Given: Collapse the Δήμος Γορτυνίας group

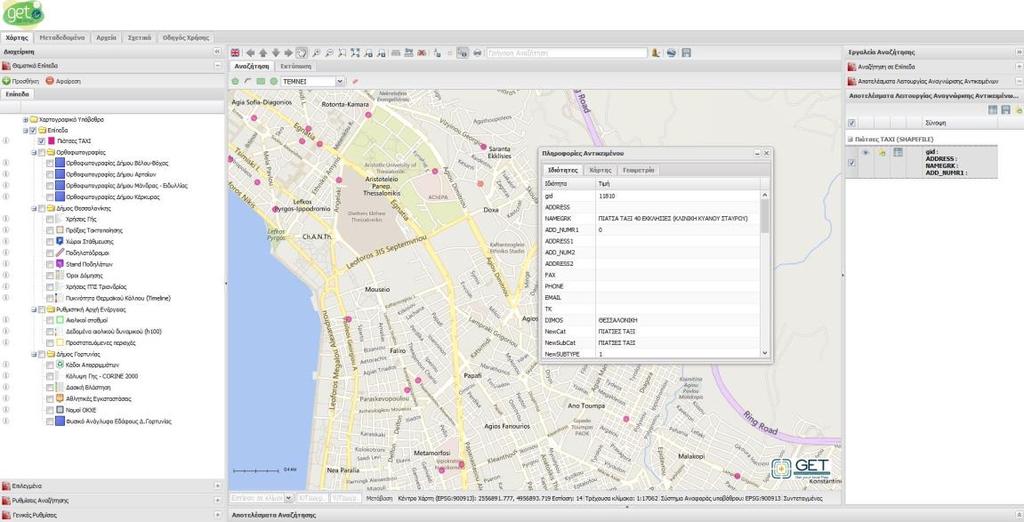Looking at the screenshot, I should tap(33, 354).
